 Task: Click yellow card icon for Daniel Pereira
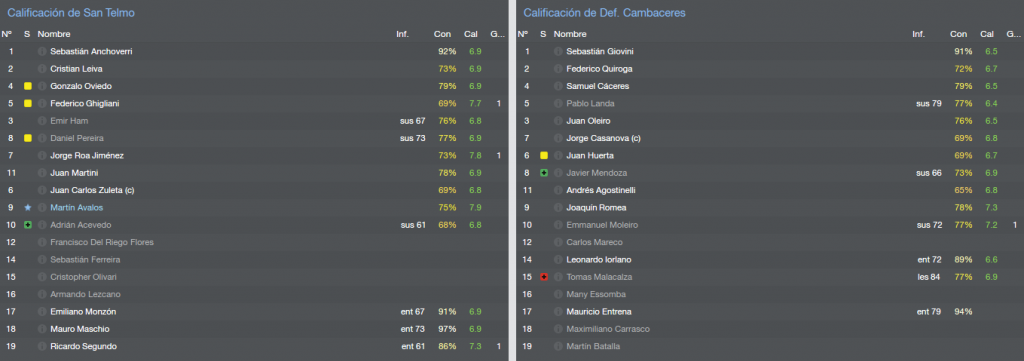(x=27, y=138)
